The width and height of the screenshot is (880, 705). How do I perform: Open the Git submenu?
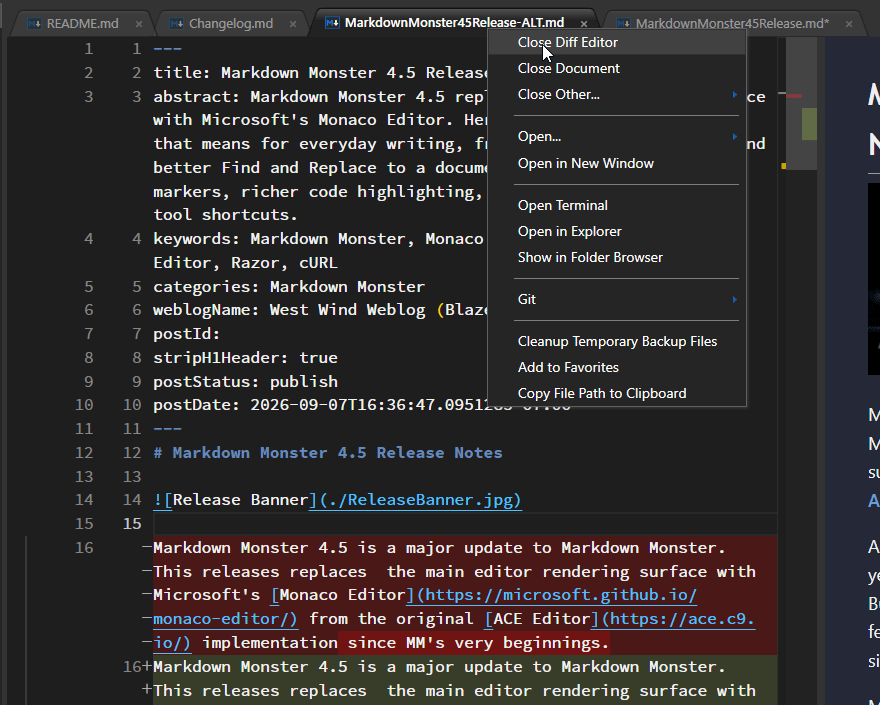[617, 299]
